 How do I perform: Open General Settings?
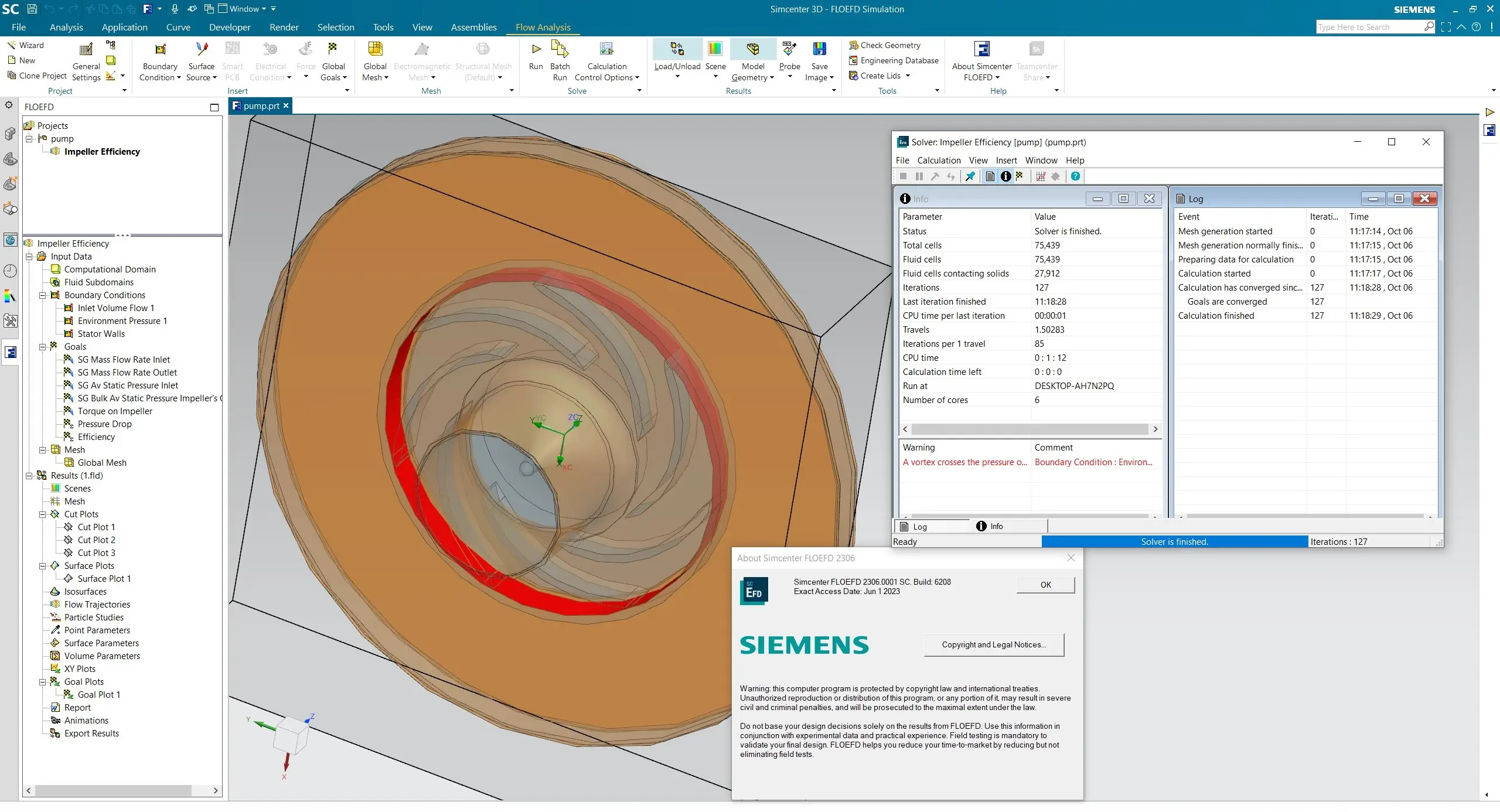coord(86,61)
